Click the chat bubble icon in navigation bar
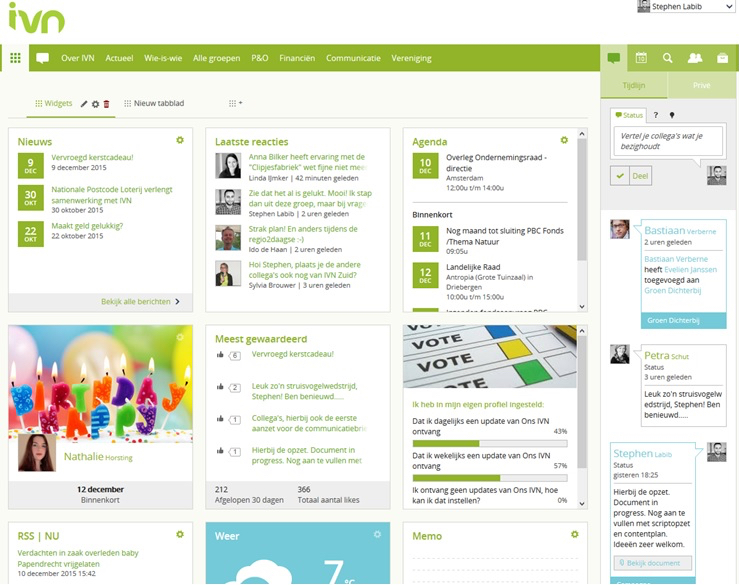 pos(42,58)
